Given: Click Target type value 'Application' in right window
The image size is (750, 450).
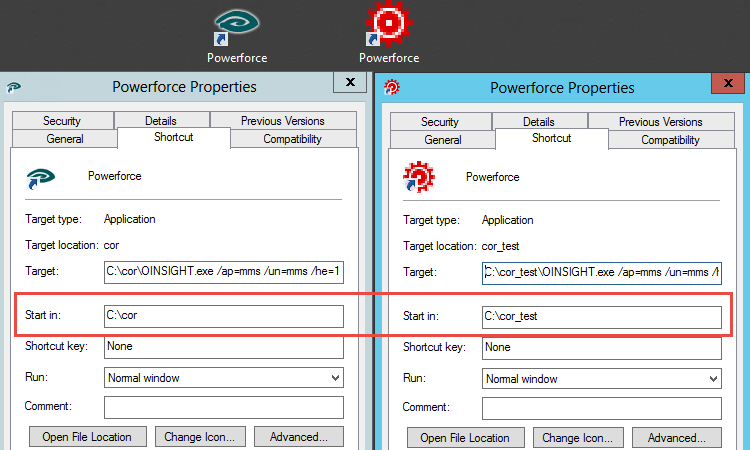Looking at the screenshot, I should coord(507,220).
